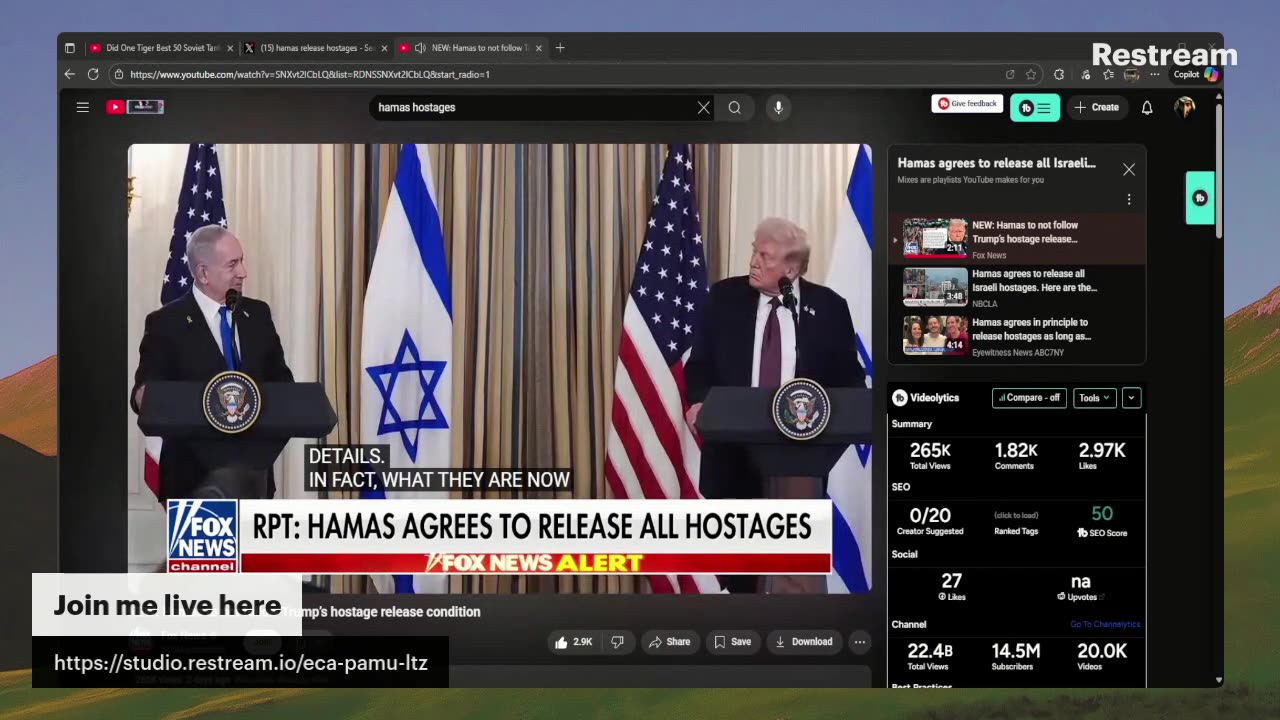Click the TubeBuddy side tab on the right edge

(x=1200, y=198)
